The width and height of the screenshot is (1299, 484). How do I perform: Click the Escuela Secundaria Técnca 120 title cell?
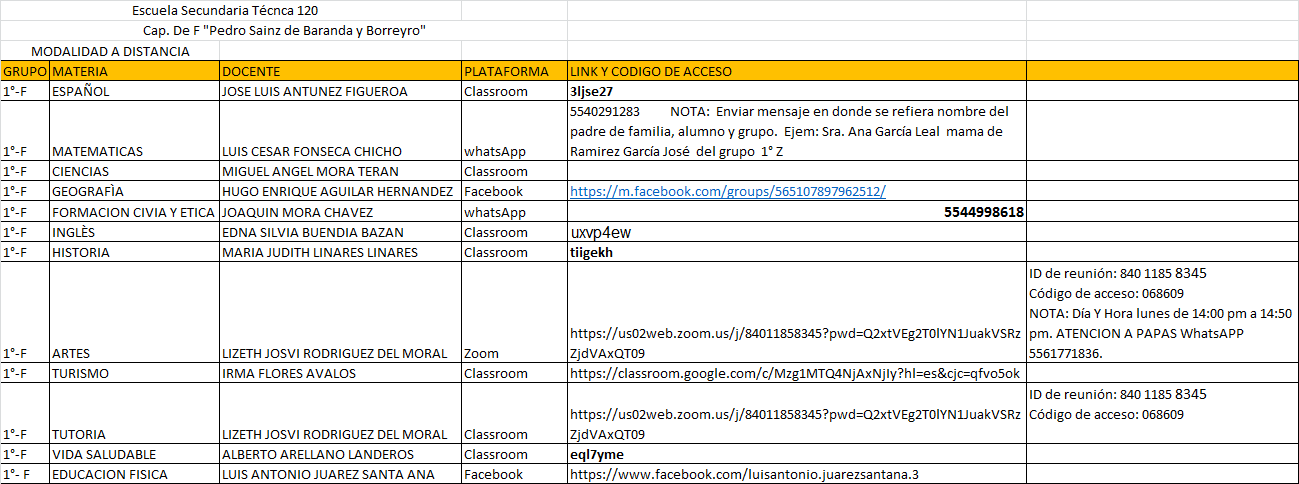click(x=225, y=11)
